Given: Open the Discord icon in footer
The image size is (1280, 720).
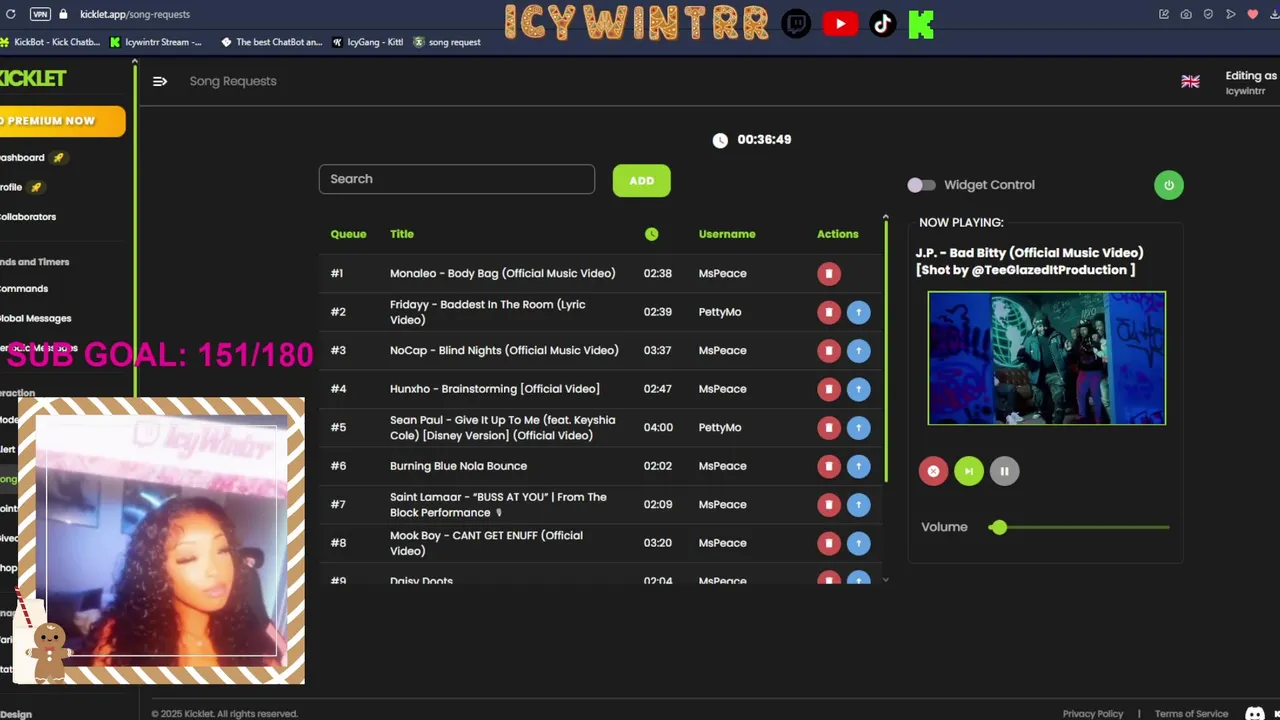Looking at the screenshot, I should pyautogui.click(x=1254, y=714).
